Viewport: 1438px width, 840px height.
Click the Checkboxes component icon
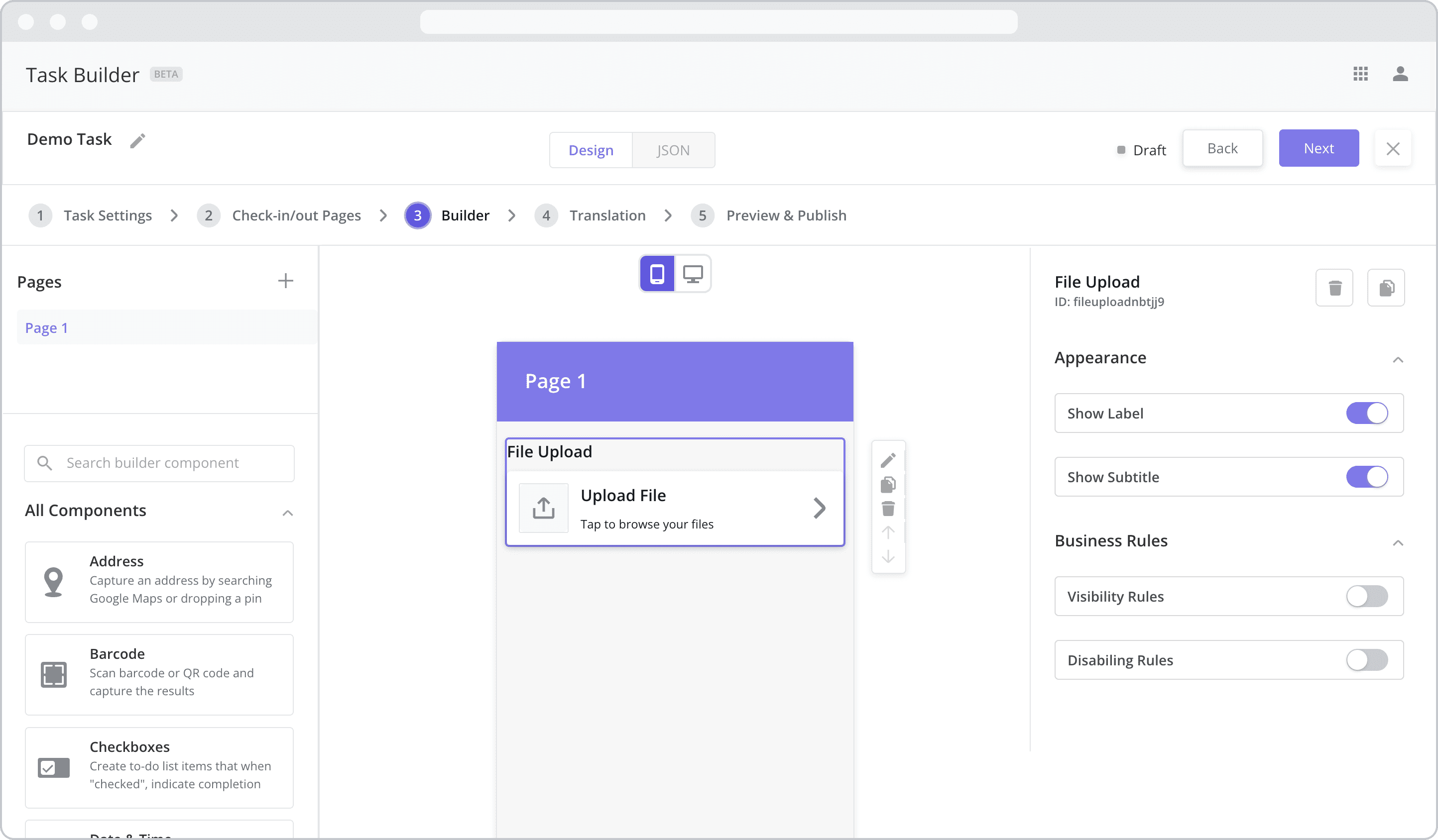(x=53, y=767)
